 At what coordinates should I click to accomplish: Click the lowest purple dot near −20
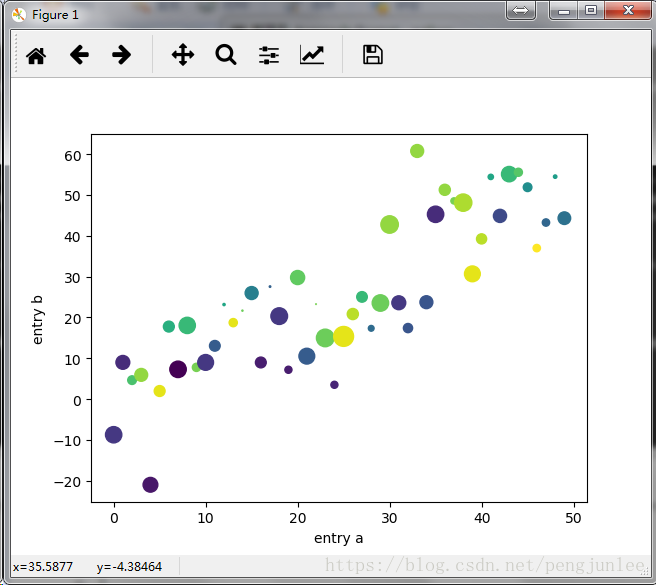coord(150,485)
